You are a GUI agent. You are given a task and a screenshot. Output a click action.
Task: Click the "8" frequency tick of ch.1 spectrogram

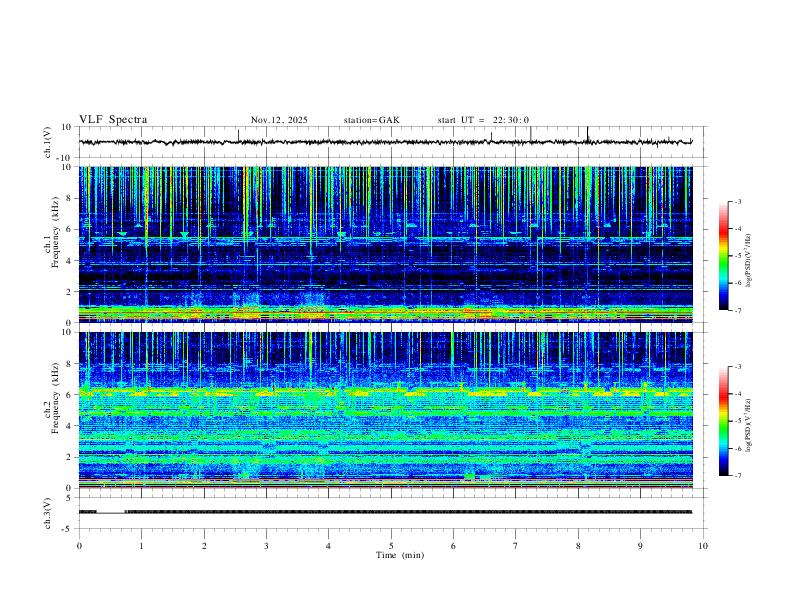[70, 198]
